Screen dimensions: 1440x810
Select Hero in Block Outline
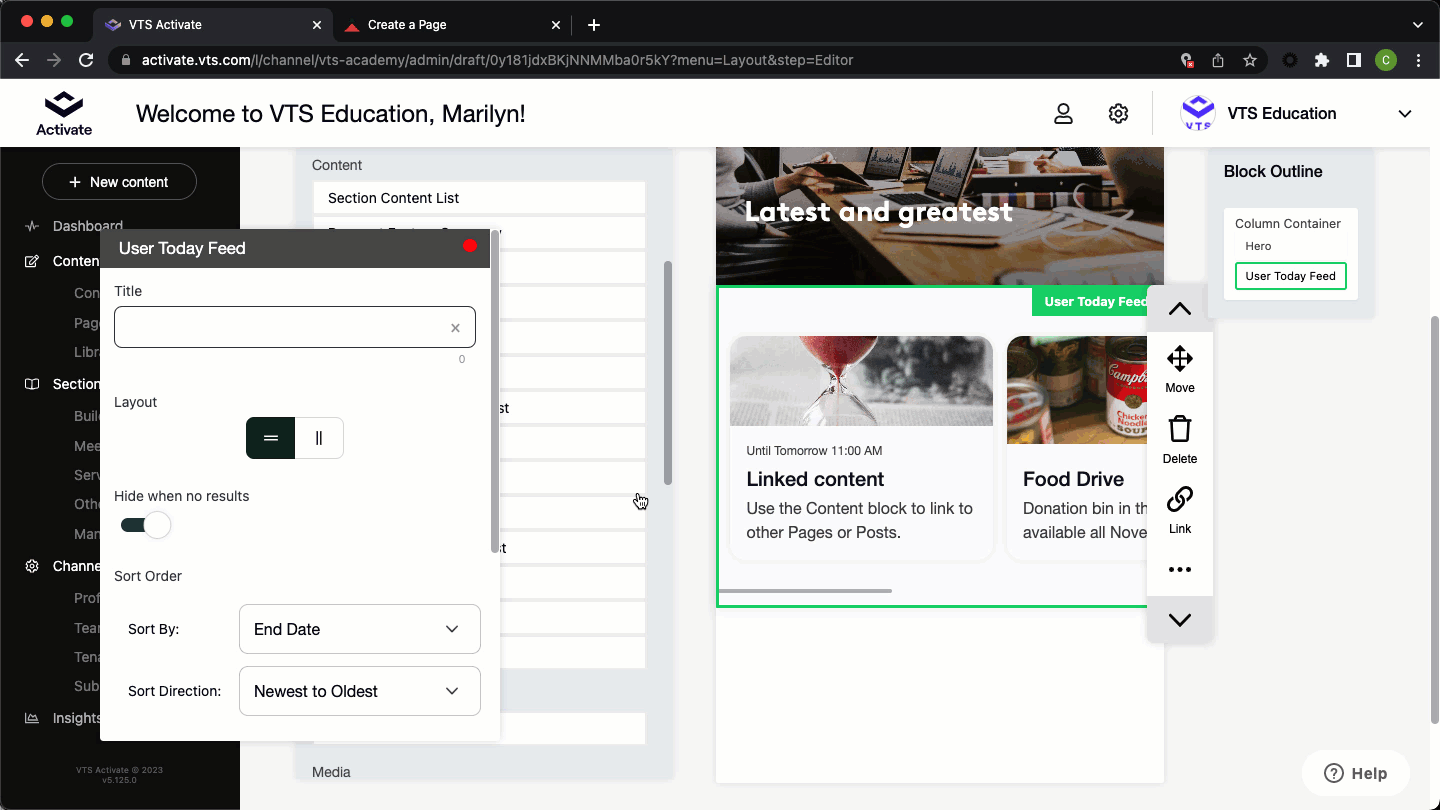click(1258, 246)
